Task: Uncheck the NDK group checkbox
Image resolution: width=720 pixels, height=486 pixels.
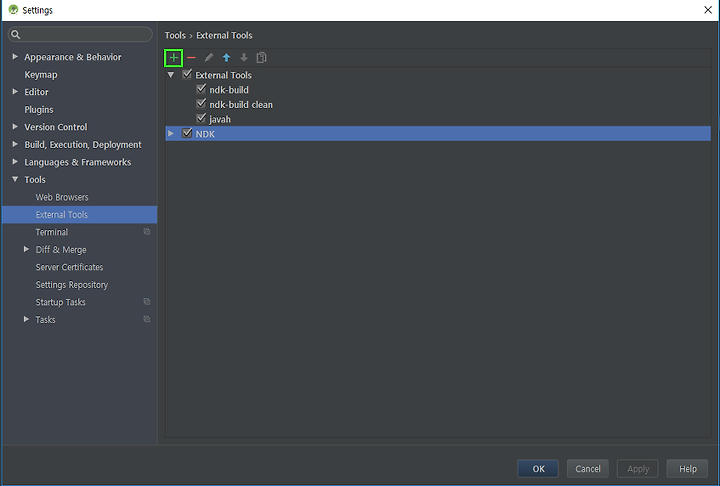Action: [187, 133]
